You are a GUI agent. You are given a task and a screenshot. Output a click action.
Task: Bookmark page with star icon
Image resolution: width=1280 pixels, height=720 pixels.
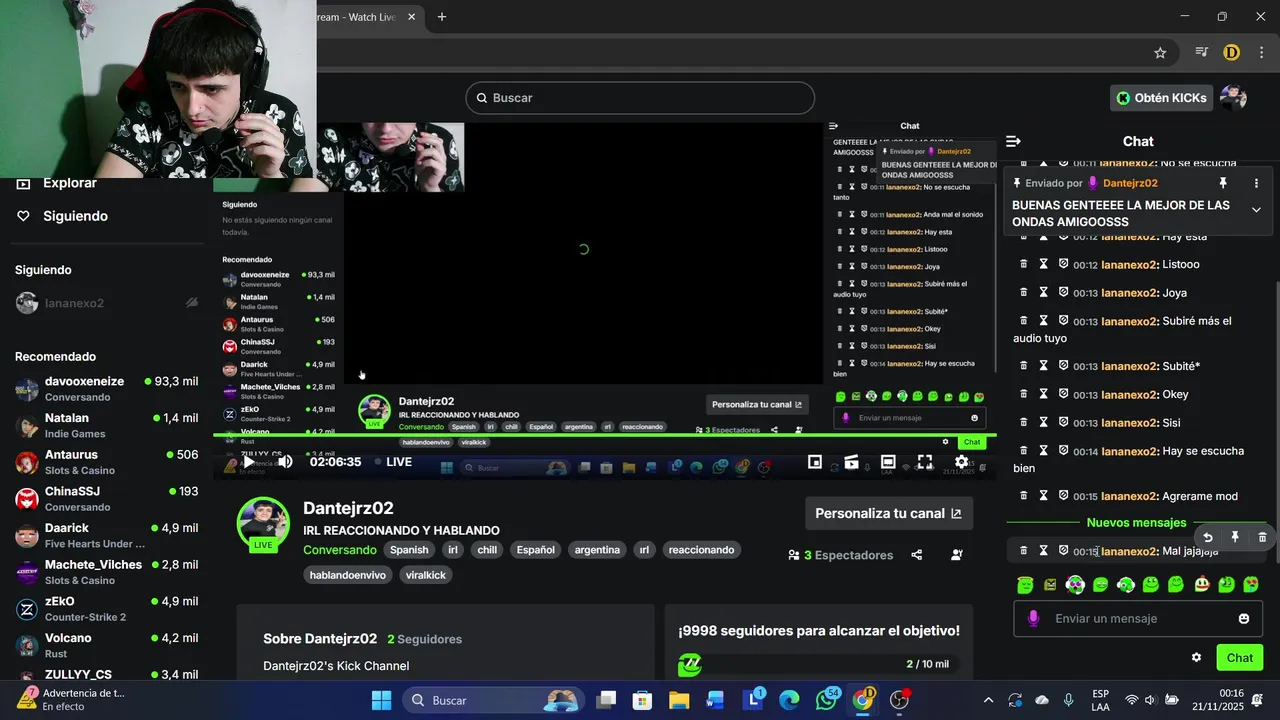tap(1160, 53)
